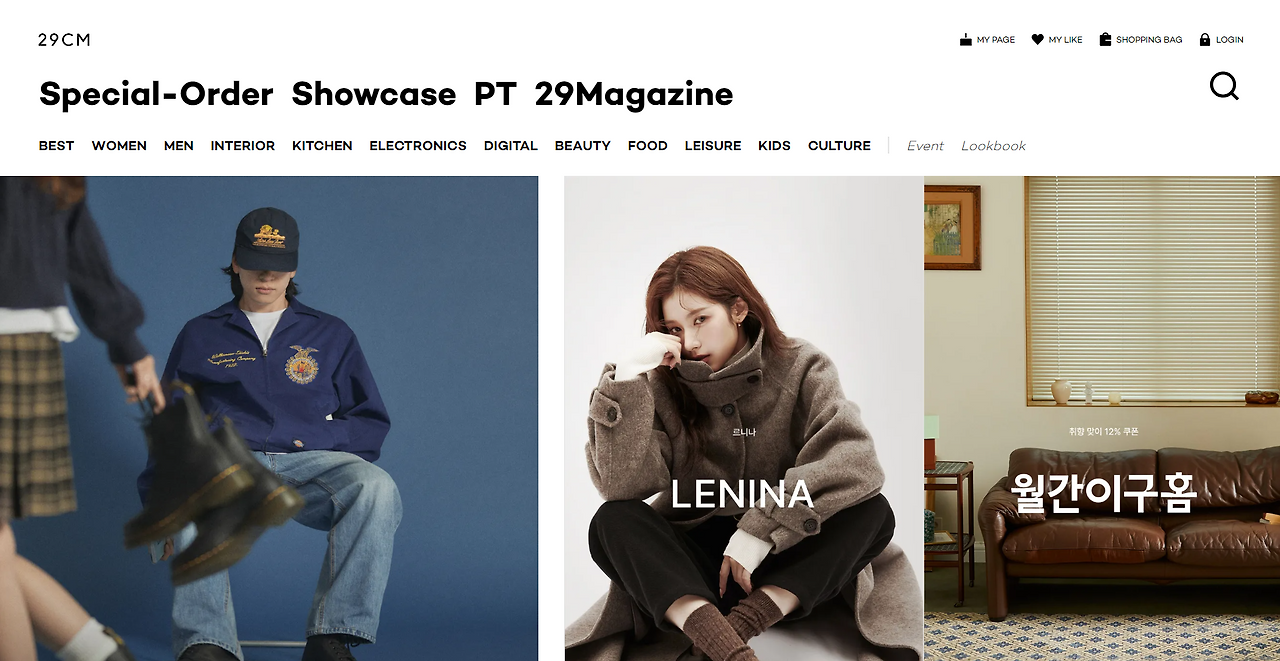This screenshot has width=1280, height=661.
Task: Follow the Event link
Action: coord(925,146)
